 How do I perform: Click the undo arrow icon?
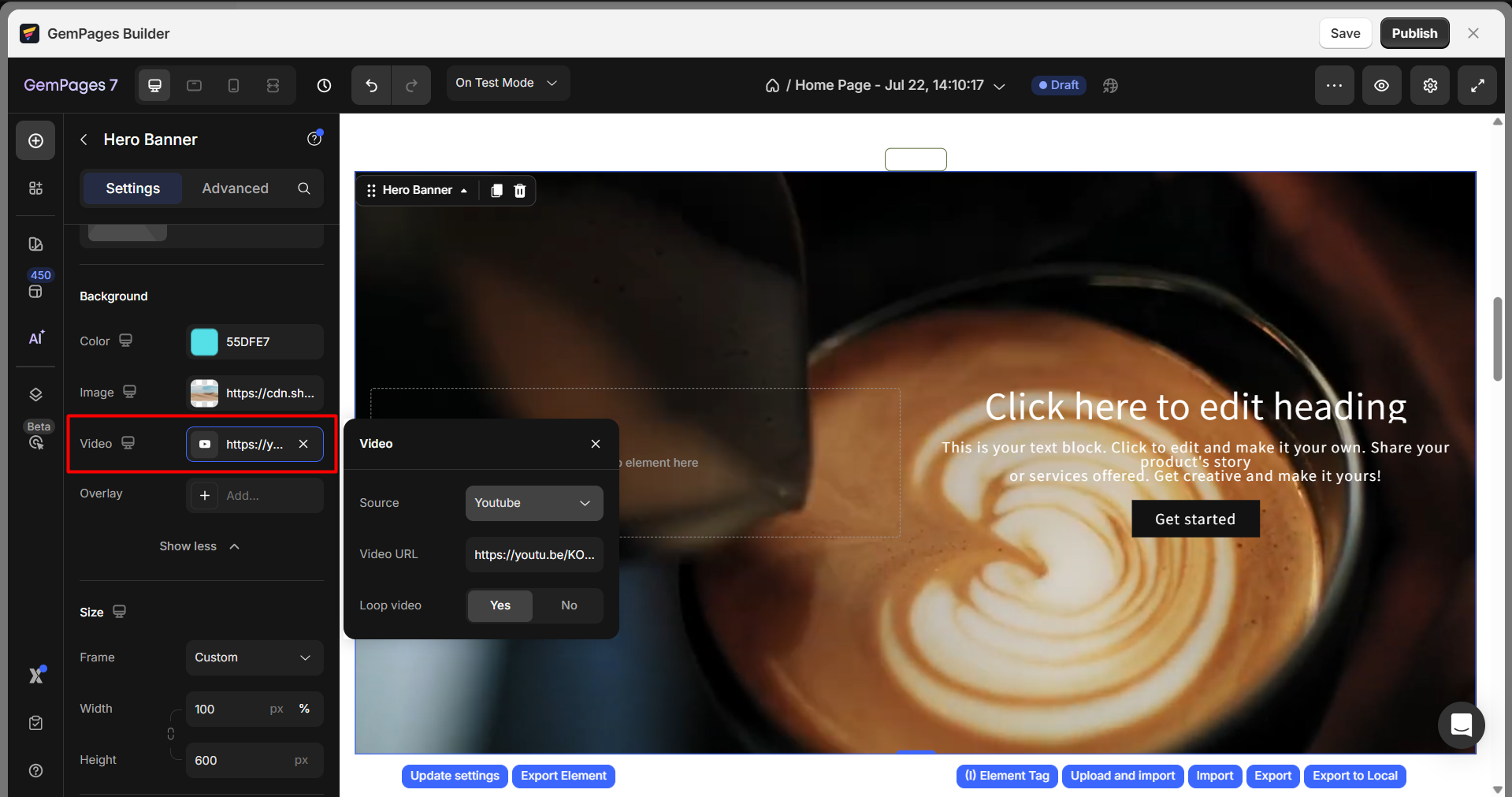pyautogui.click(x=371, y=85)
